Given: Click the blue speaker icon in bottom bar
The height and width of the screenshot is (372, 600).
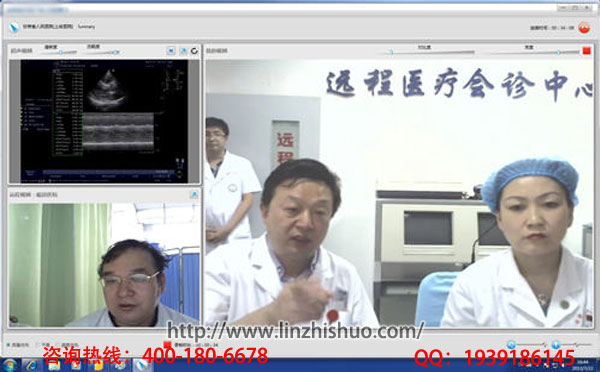Looking at the screenshot, I should [x=511, y=344].
